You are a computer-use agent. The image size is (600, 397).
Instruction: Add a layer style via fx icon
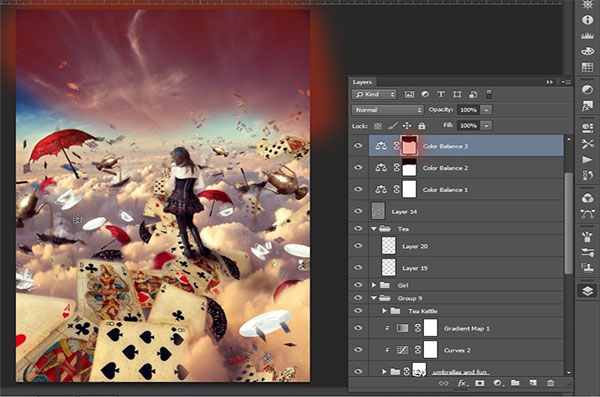coord(462,383)
